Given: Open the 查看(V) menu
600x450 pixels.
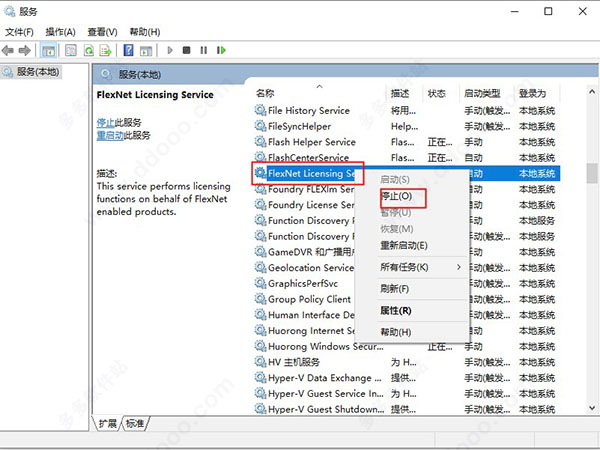Looking at the screenshot, I should click(102, 32).
